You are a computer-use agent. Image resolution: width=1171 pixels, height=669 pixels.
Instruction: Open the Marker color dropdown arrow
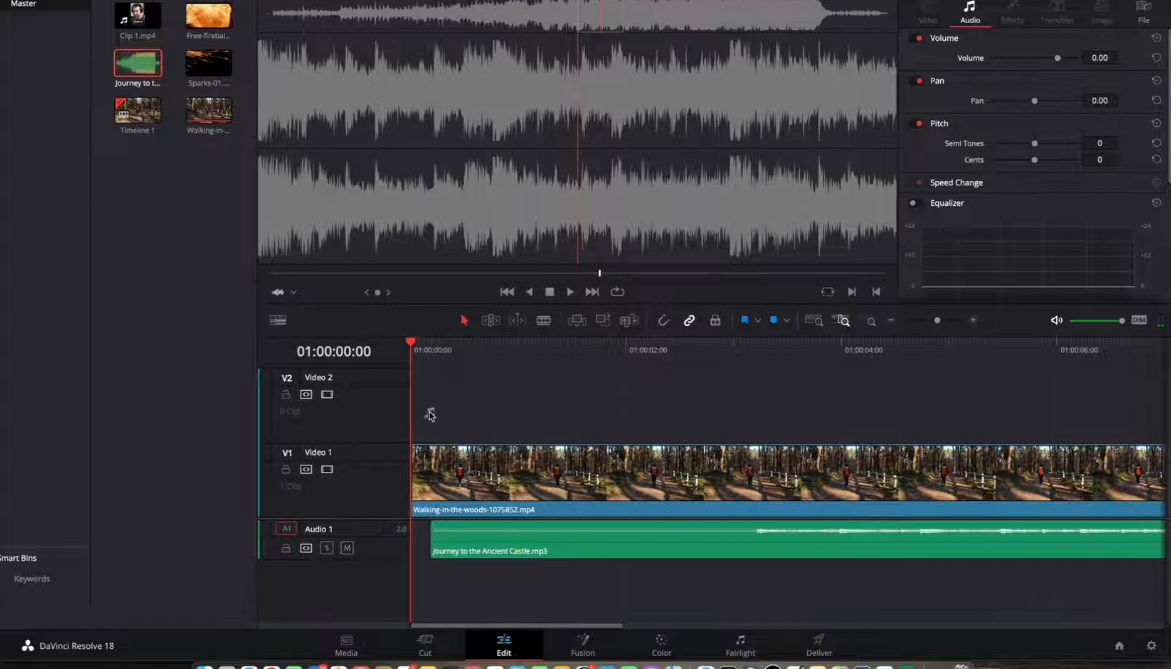[x=786, y=321]
